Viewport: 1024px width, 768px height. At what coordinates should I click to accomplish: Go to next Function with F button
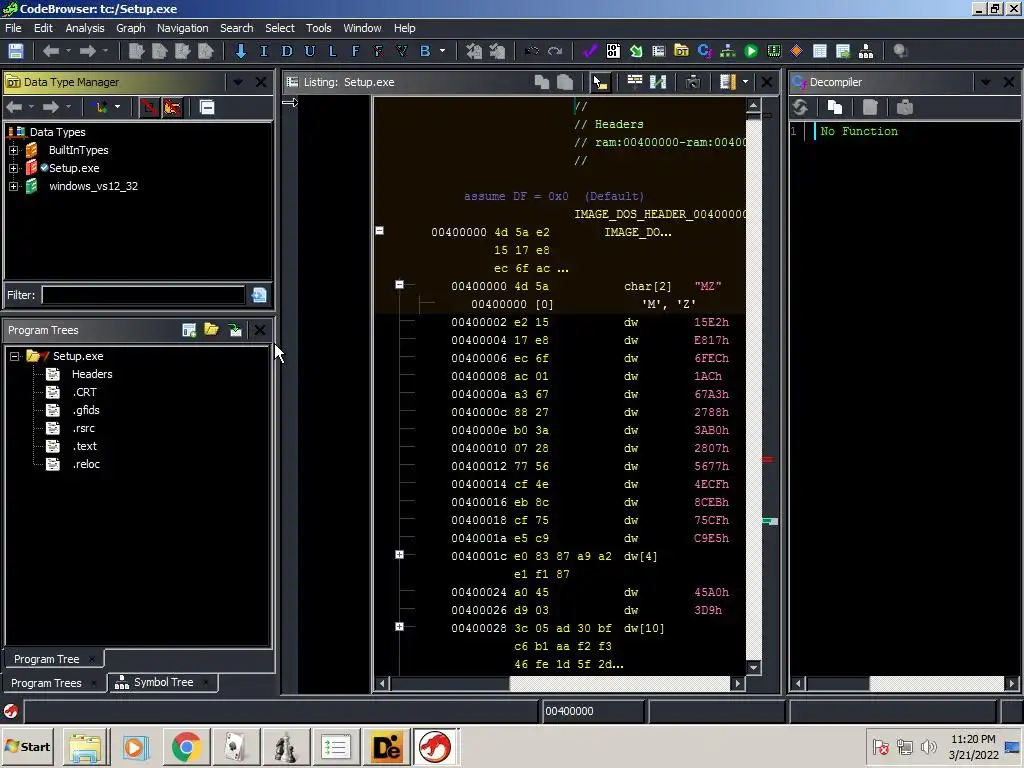tap(355, 51)
